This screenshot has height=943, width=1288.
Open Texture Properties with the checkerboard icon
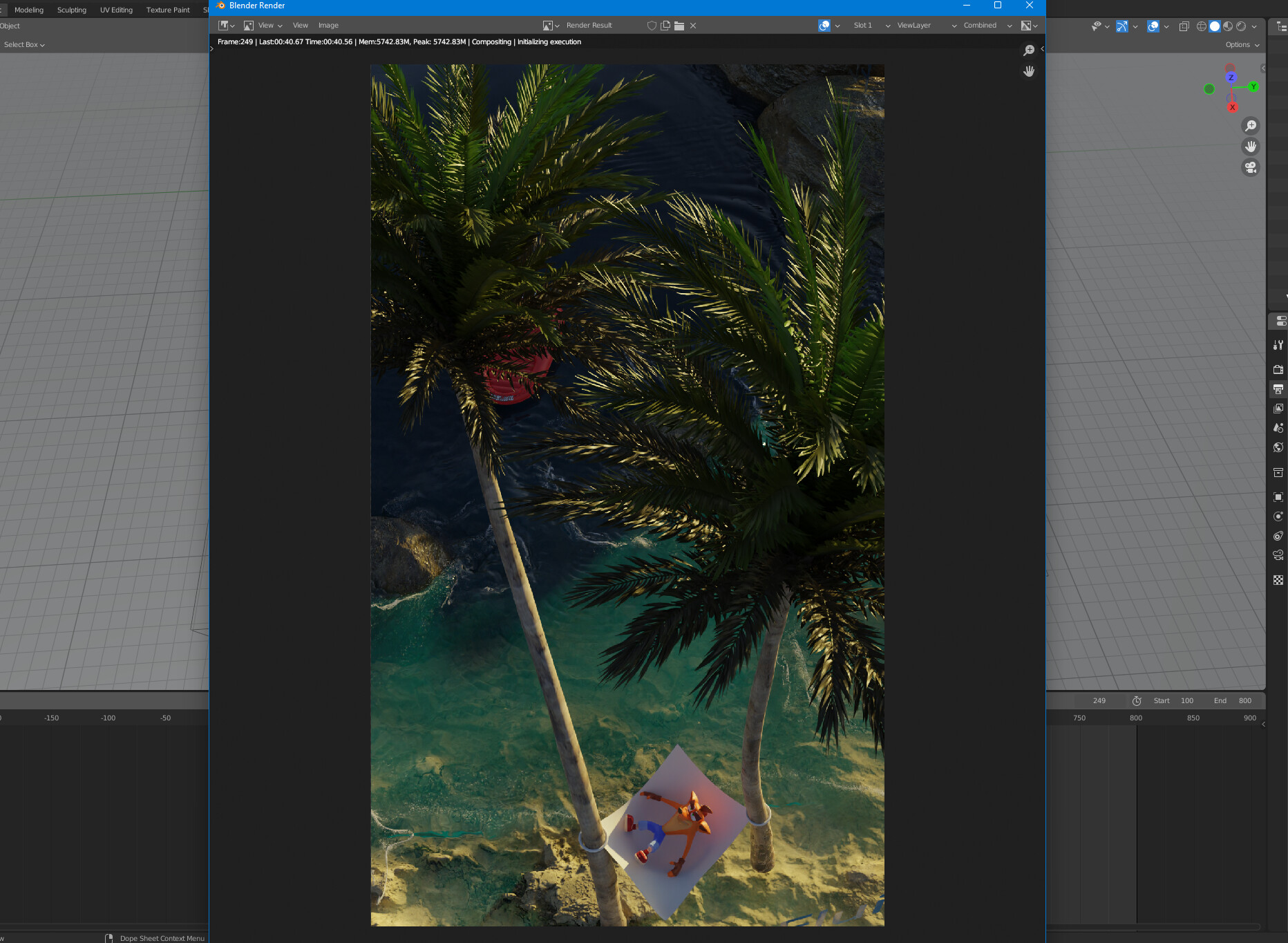(1278, 579)
